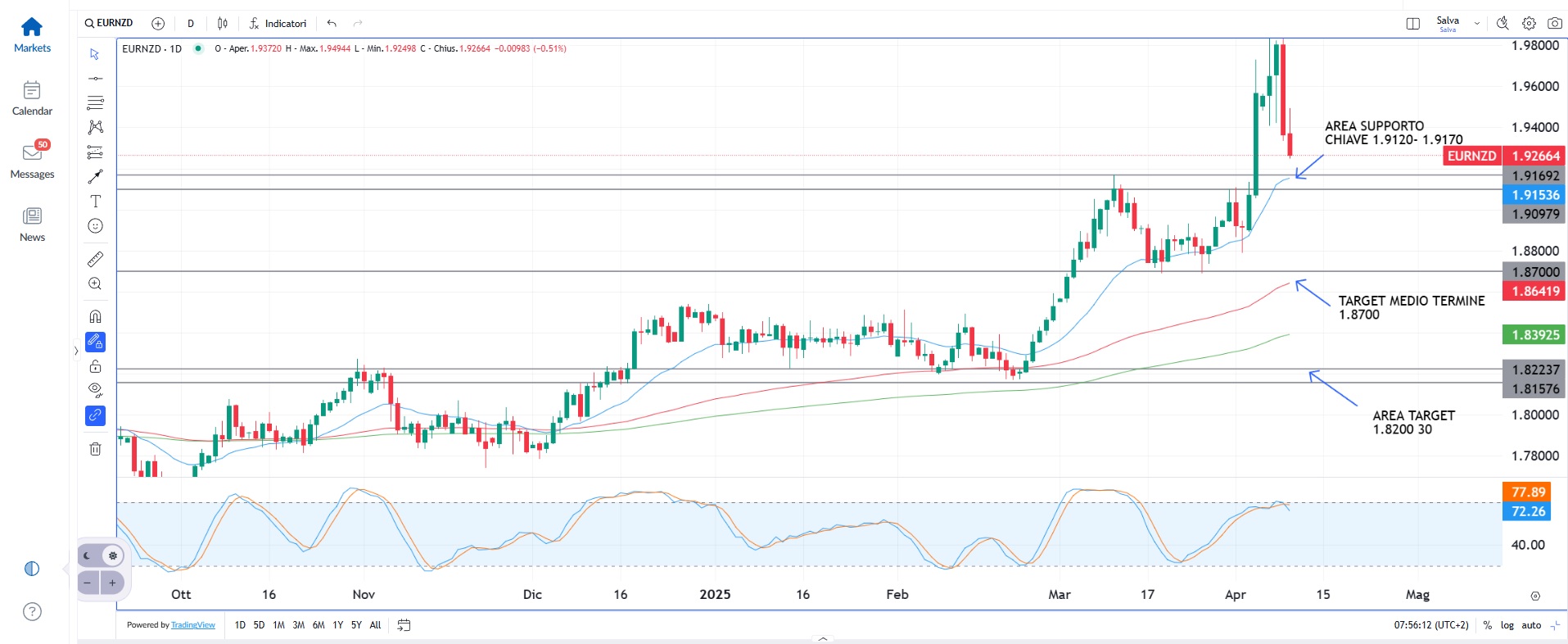This screenshot has height=644, width=1568.
Task: Click the undo arrow in top toolbar
Action: click(332, 23)
